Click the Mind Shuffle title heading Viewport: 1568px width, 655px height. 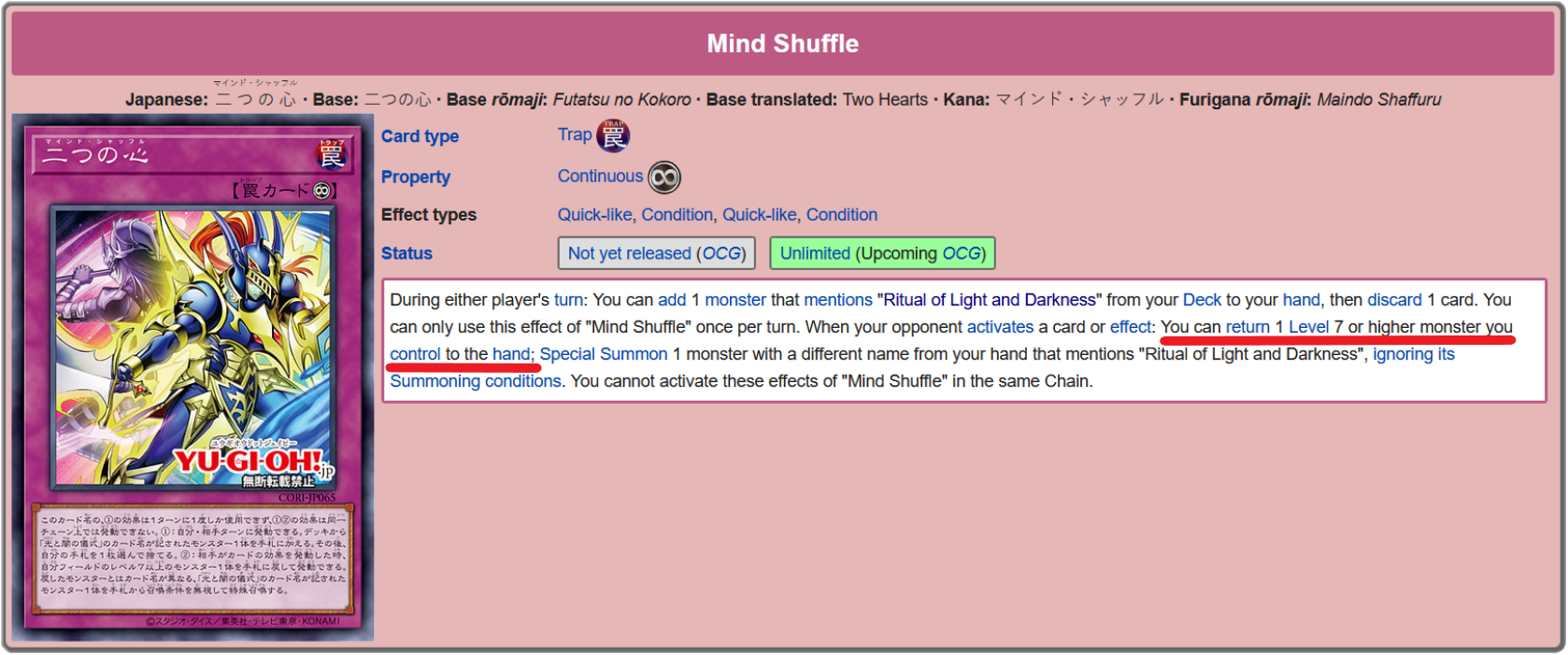[x=783, y=44]
